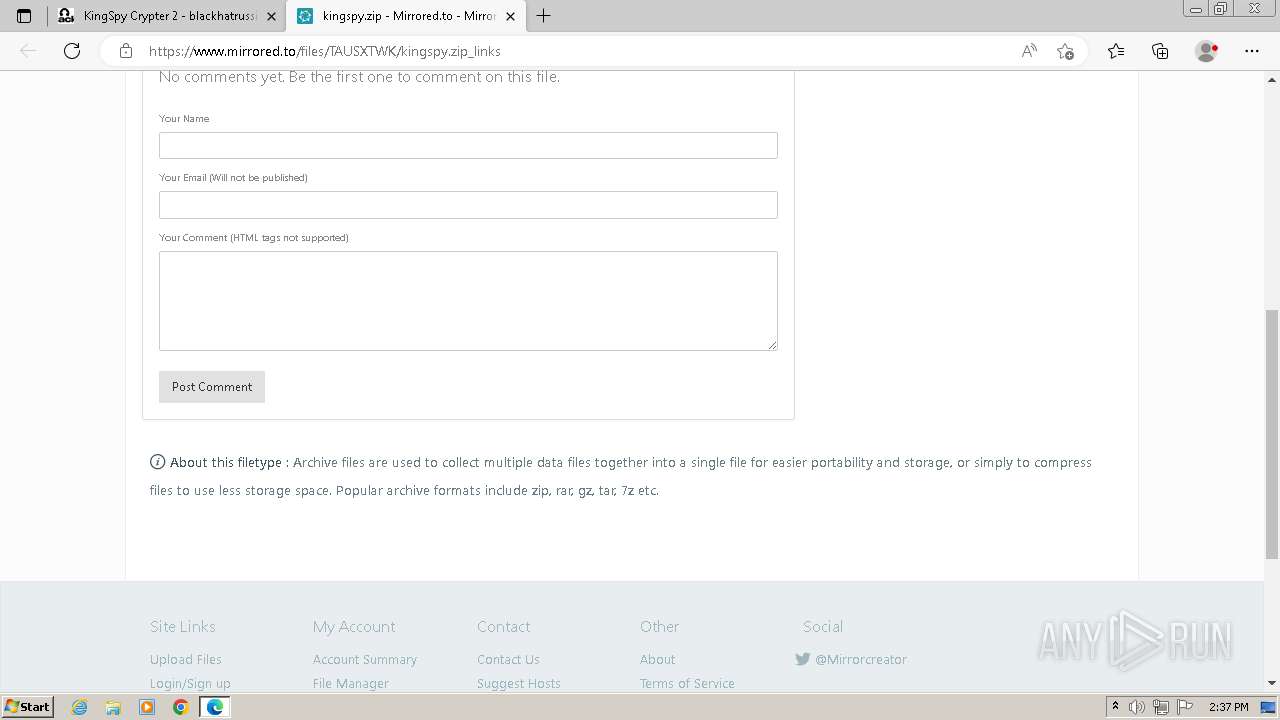This screenshot has width=1280, height=720.
Task: Click the About this filetype info icon
Action: [157, 462]
